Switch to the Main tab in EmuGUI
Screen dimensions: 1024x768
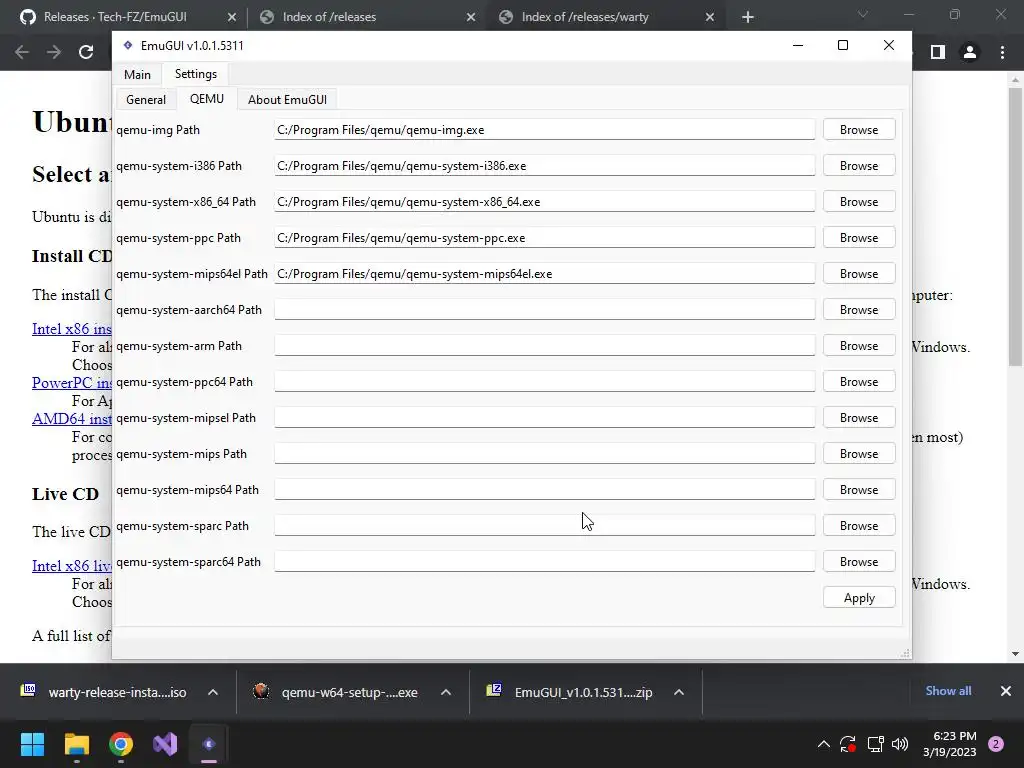click(137, 74)
